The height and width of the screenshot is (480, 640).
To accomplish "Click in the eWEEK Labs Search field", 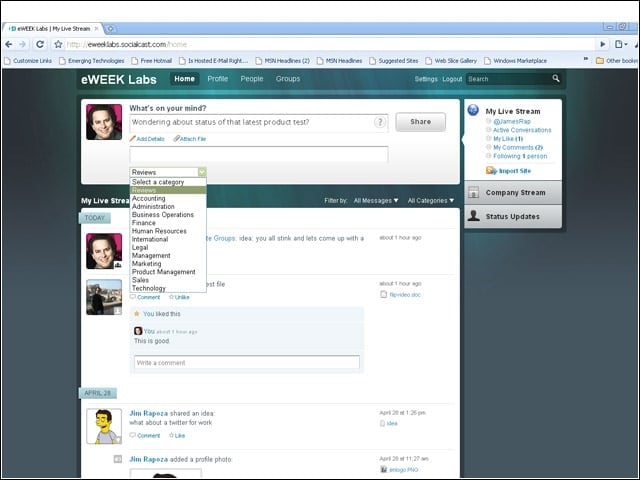I will click(509, 79).
